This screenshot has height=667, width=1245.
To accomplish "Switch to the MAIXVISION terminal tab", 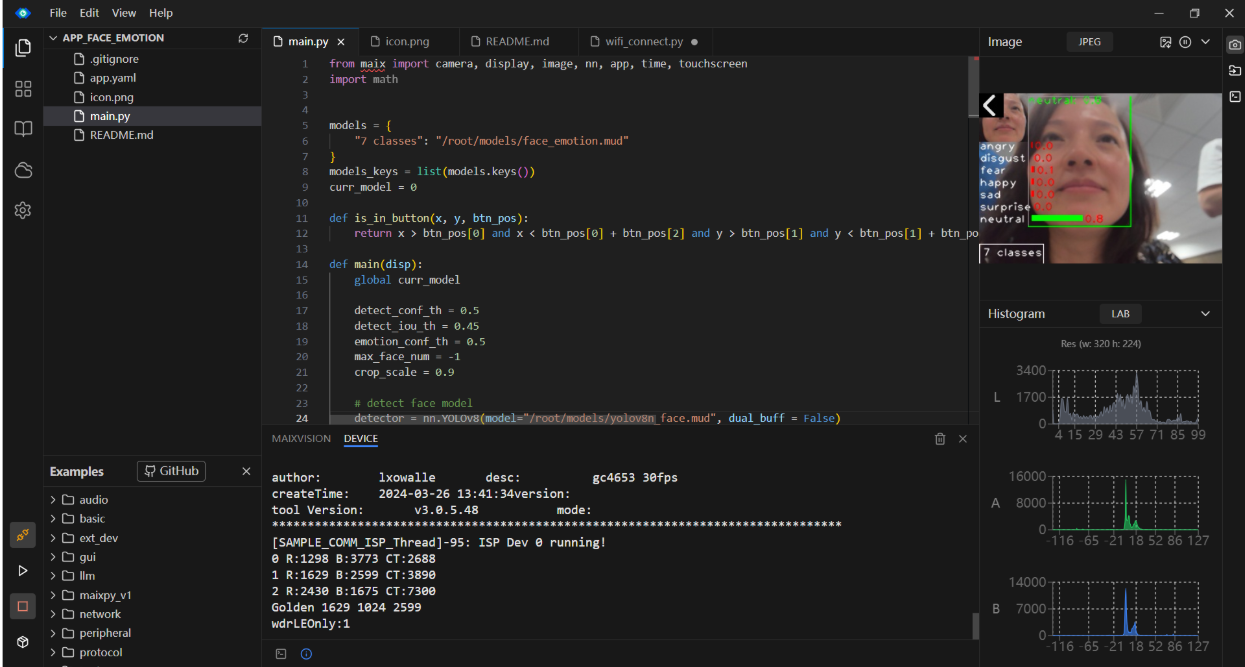I will (301, 439).
